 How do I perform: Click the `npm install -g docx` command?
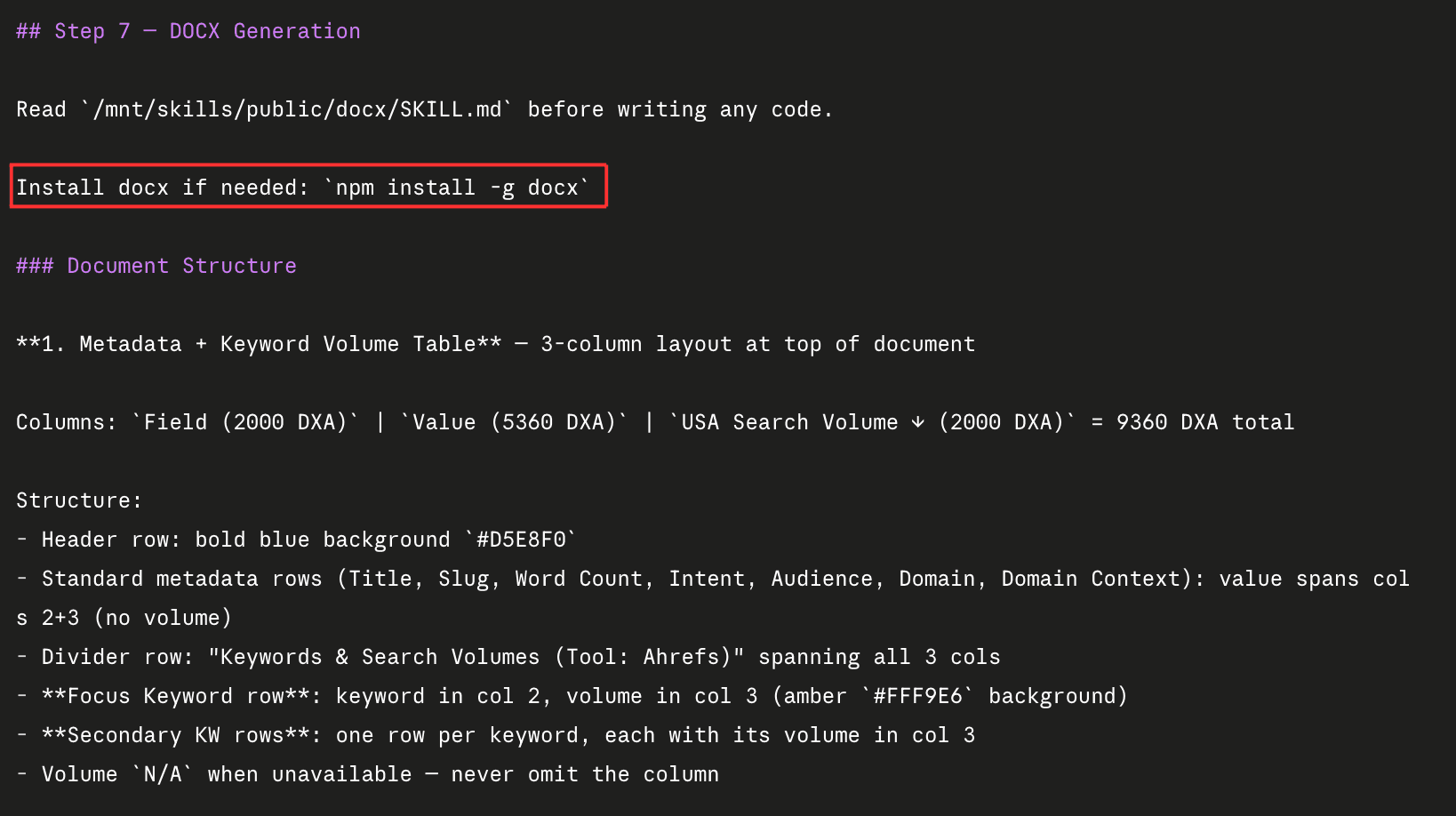click(457, 188)
